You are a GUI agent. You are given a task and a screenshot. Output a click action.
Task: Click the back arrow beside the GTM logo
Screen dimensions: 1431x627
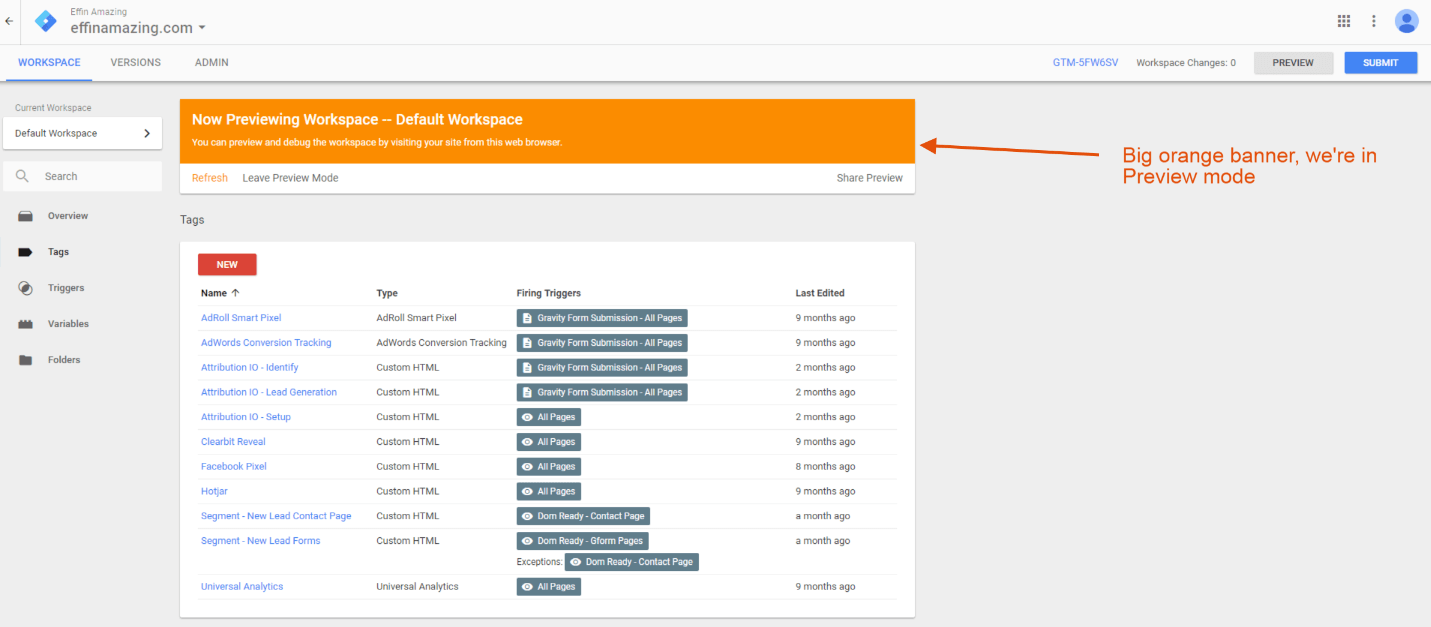9,21
